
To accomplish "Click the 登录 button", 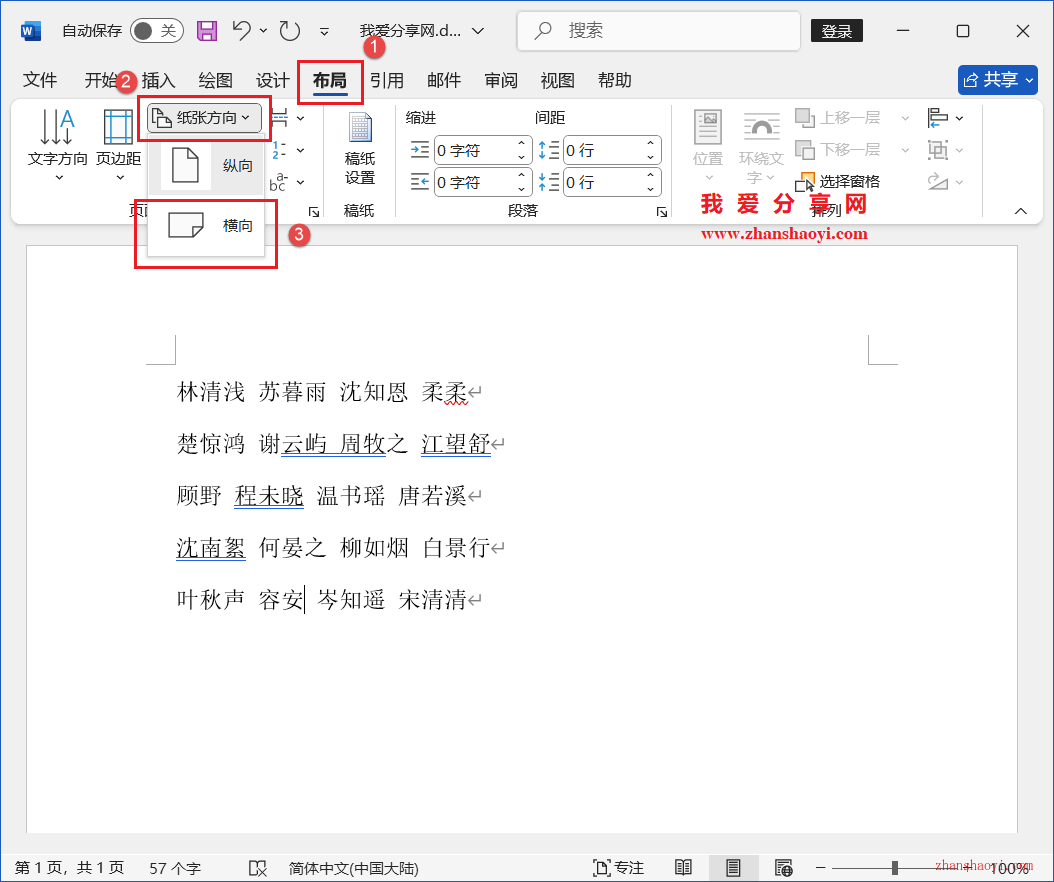I will pyautogui.click(x=837, y=31).
